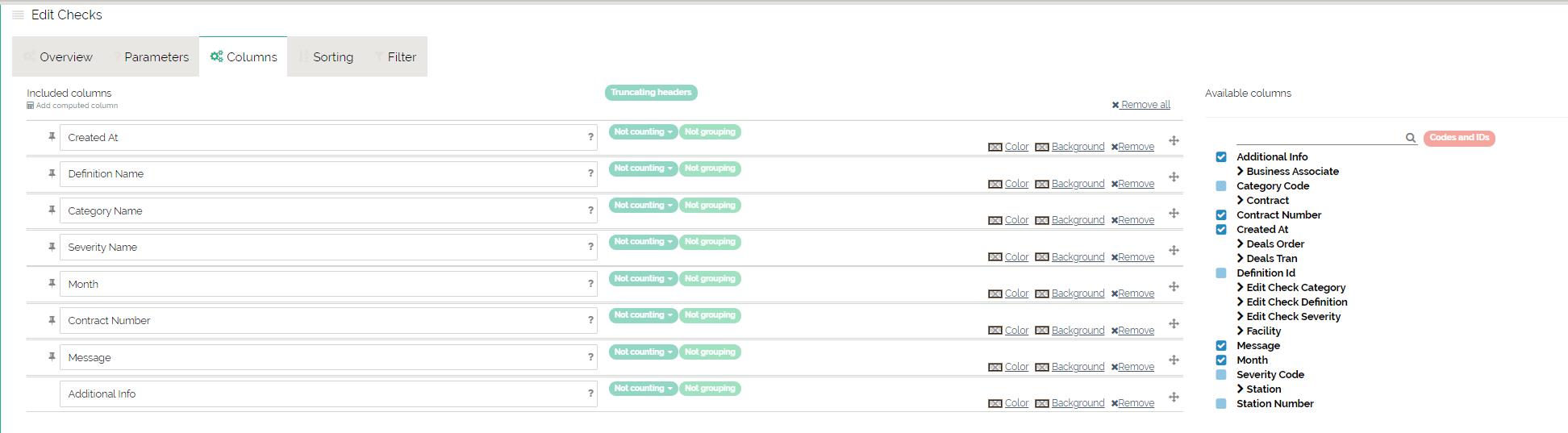Enable the Station Number checkbox
This screenshot has width=1568, height=433.
pyautogui.click(x=1221, y=404)
